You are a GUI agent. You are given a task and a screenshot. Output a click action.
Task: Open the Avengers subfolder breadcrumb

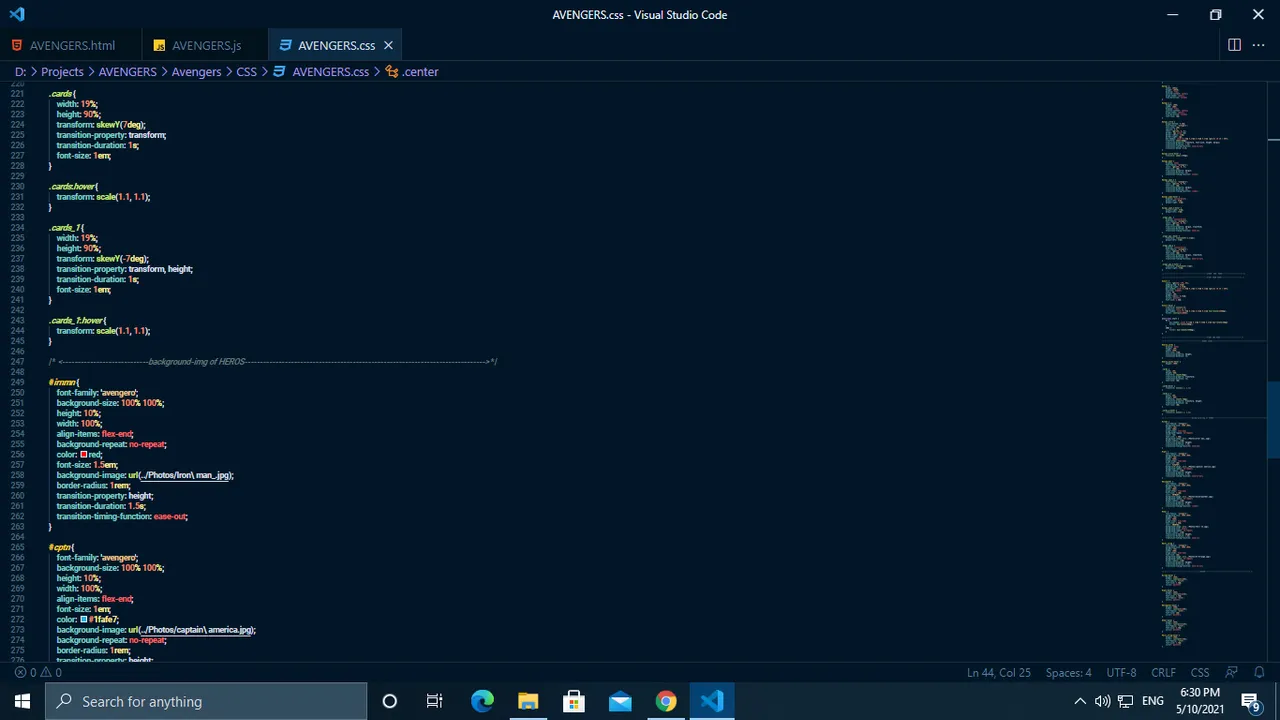pyautogui.click(x=196, y=72)
